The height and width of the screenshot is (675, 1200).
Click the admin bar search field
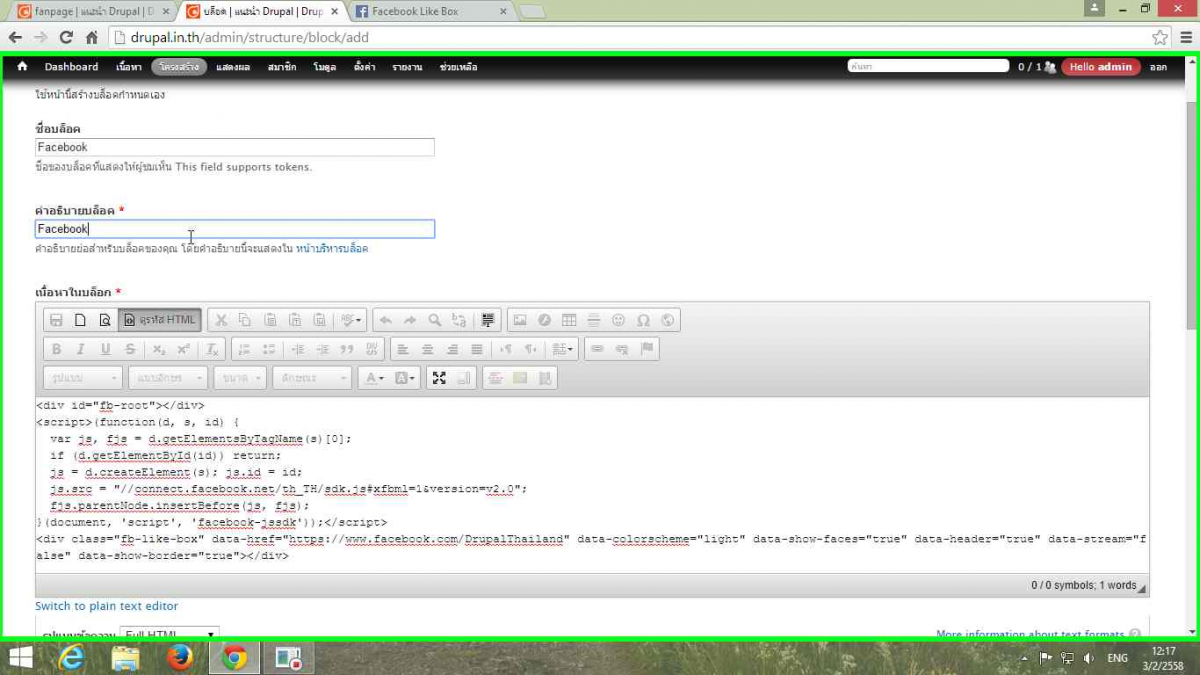point(928,66)
